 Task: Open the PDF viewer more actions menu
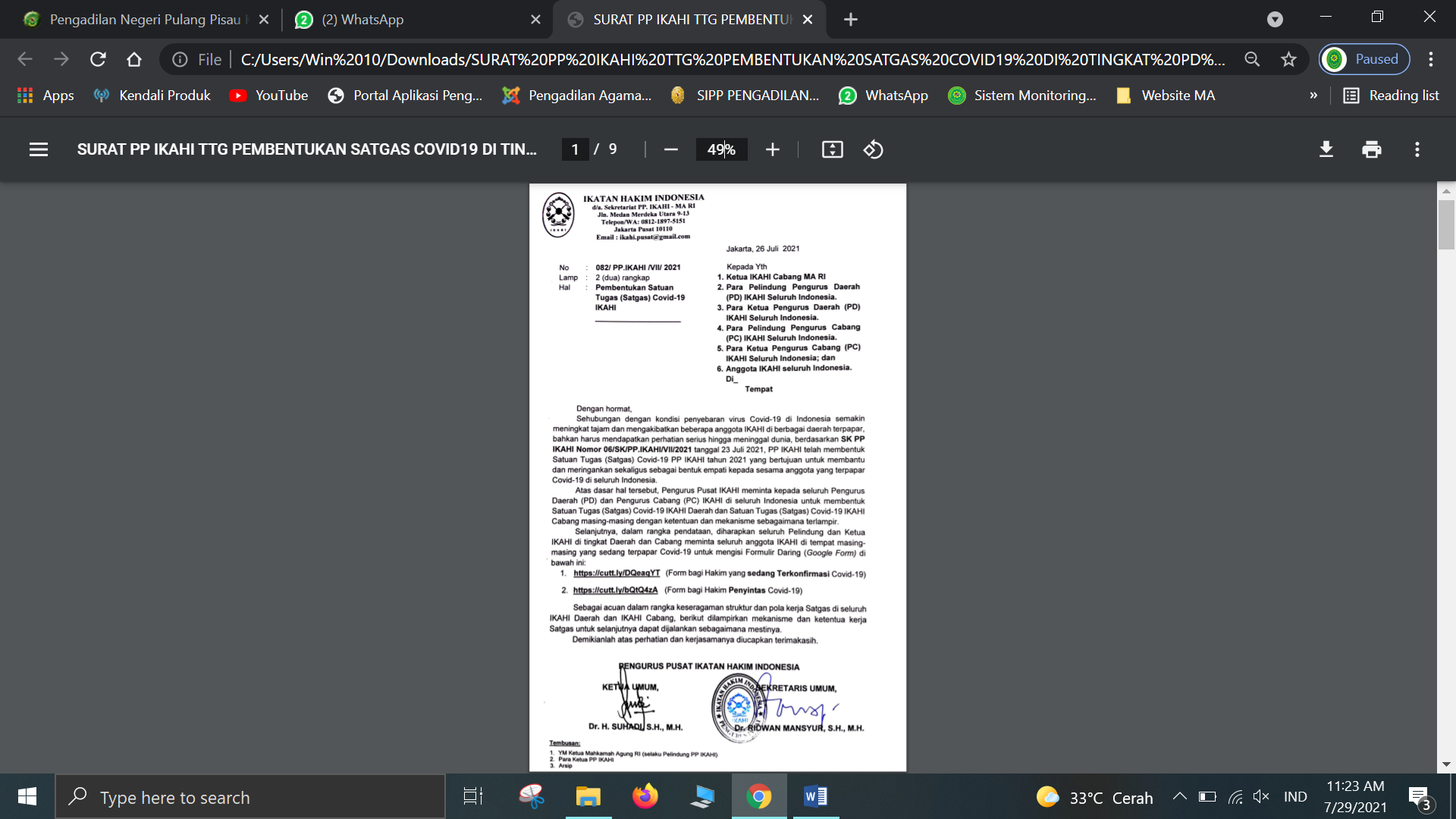click(x=1417, y=149)
